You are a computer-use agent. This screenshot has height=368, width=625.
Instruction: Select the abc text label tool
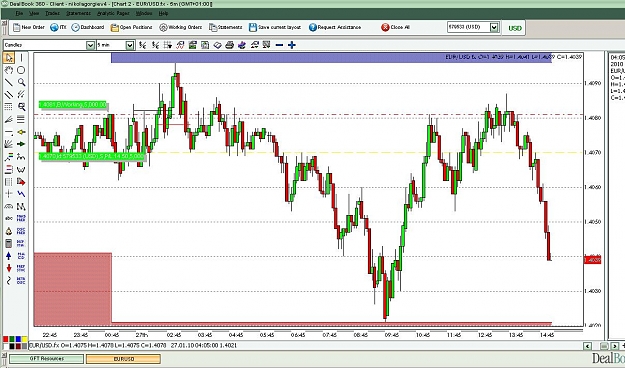(9, 218)
